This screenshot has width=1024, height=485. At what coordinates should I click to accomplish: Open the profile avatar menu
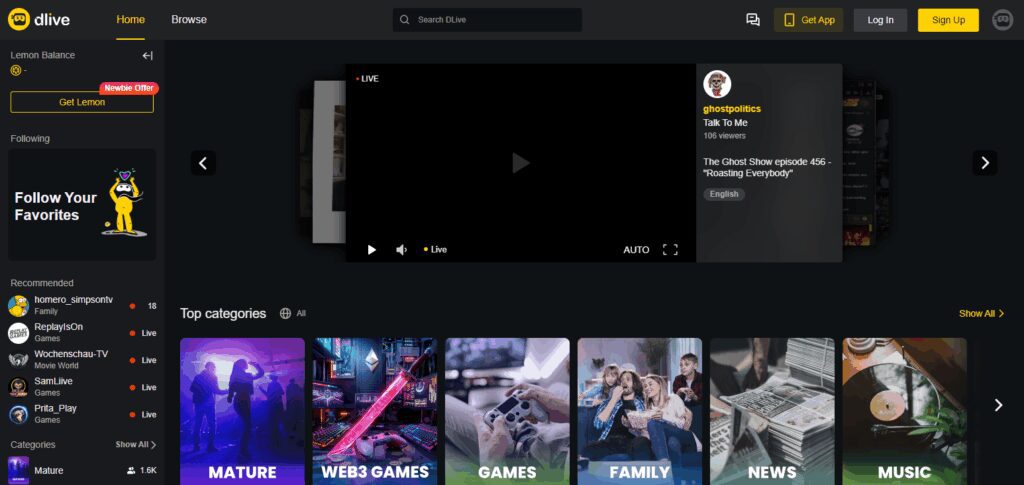1002,20
